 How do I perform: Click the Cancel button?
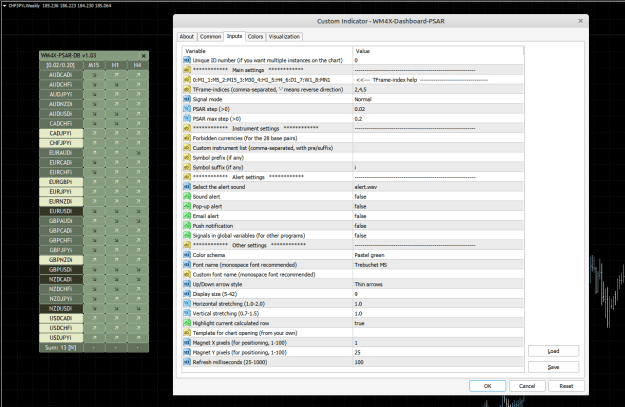(527, 386)
